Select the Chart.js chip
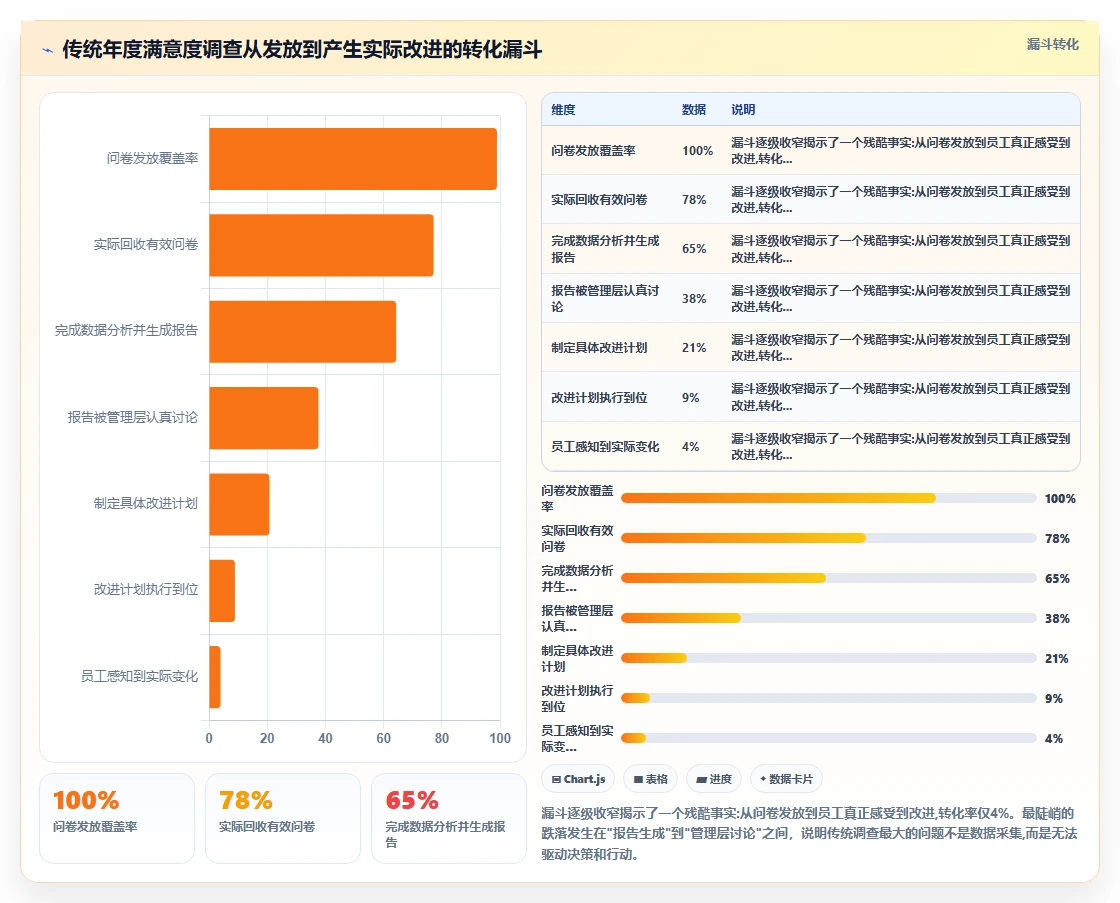 [x=579, y=779]
